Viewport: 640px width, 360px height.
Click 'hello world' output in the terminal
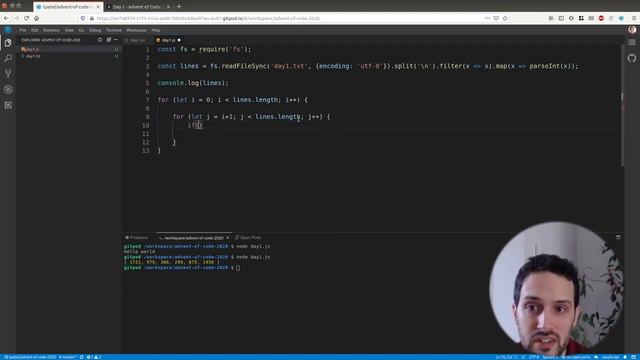[x=139, y=252]
